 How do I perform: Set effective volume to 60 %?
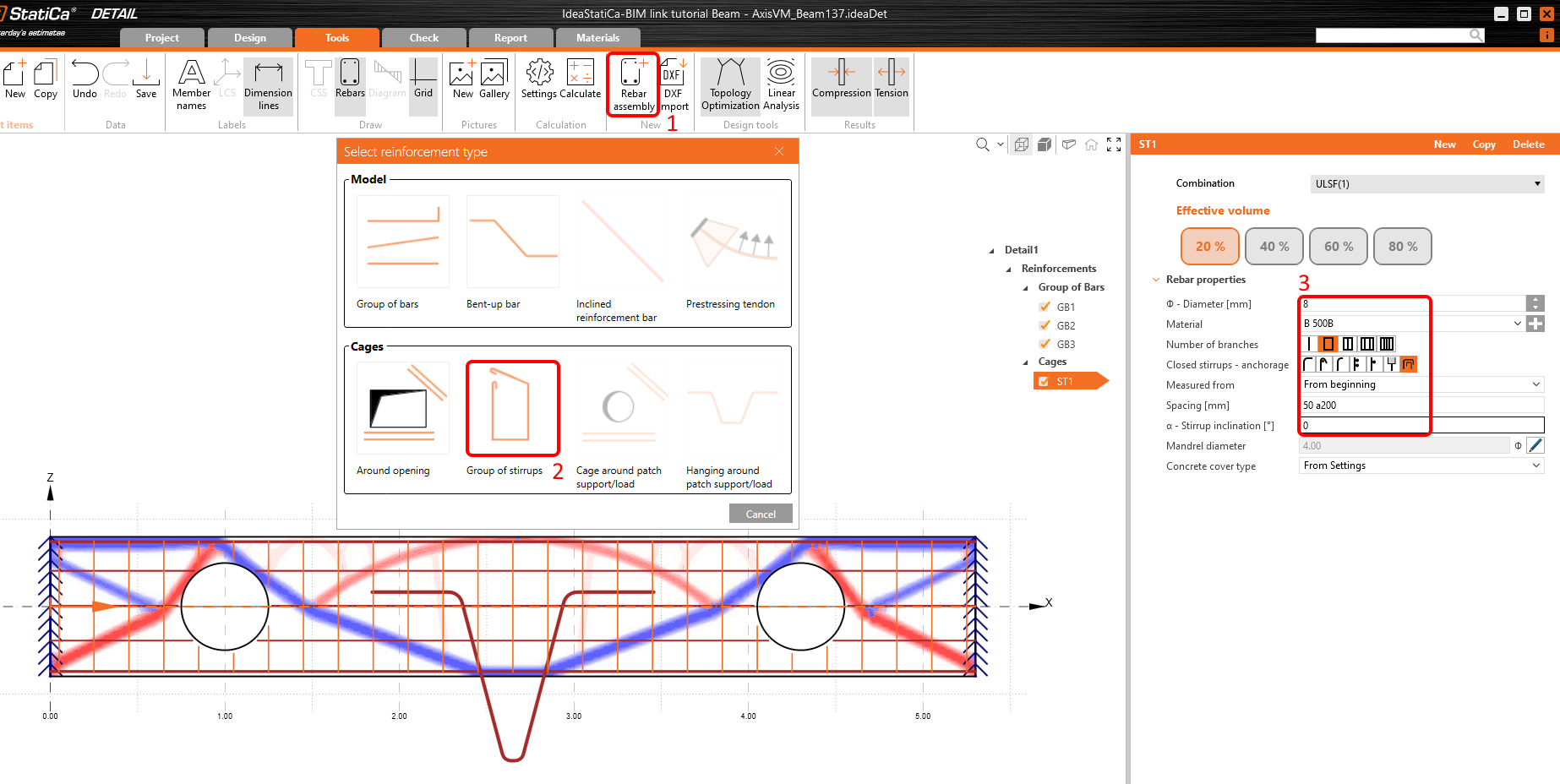point(1338,247)
